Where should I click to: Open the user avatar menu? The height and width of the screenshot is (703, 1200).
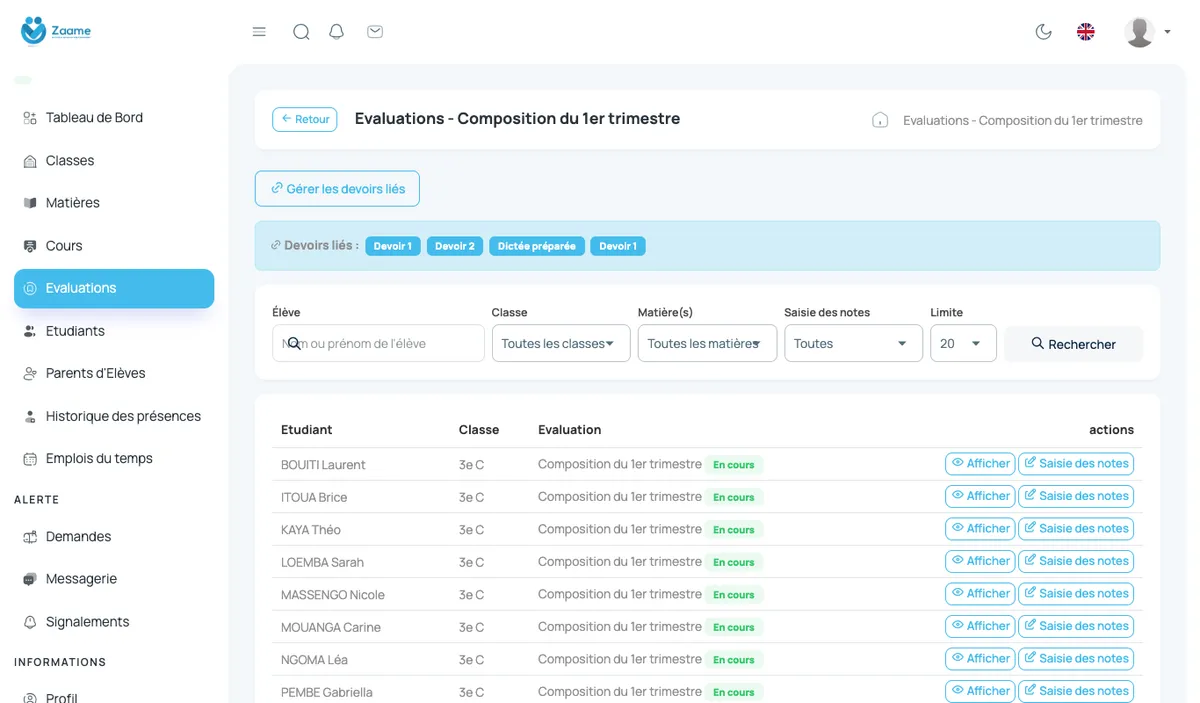[x=1147, y=32]
